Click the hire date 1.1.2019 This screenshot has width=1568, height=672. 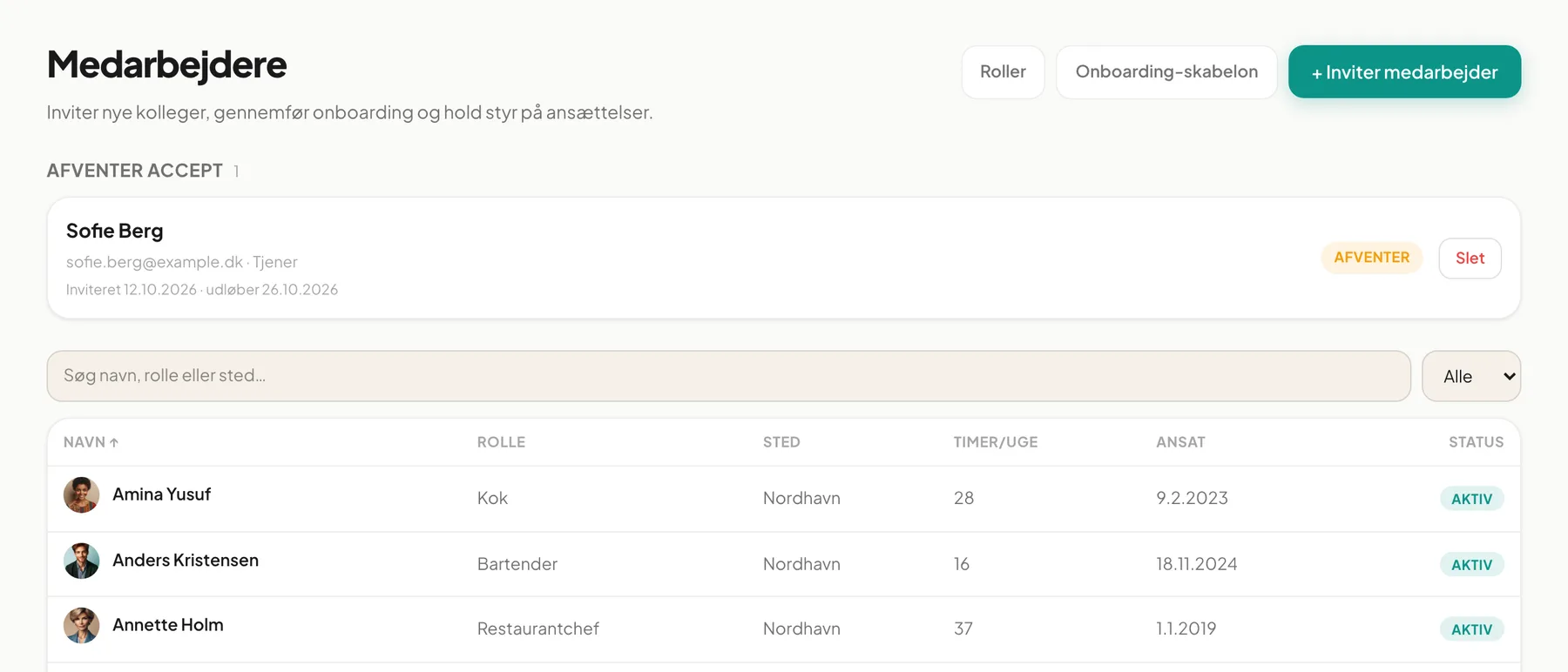coord(1186,628)
